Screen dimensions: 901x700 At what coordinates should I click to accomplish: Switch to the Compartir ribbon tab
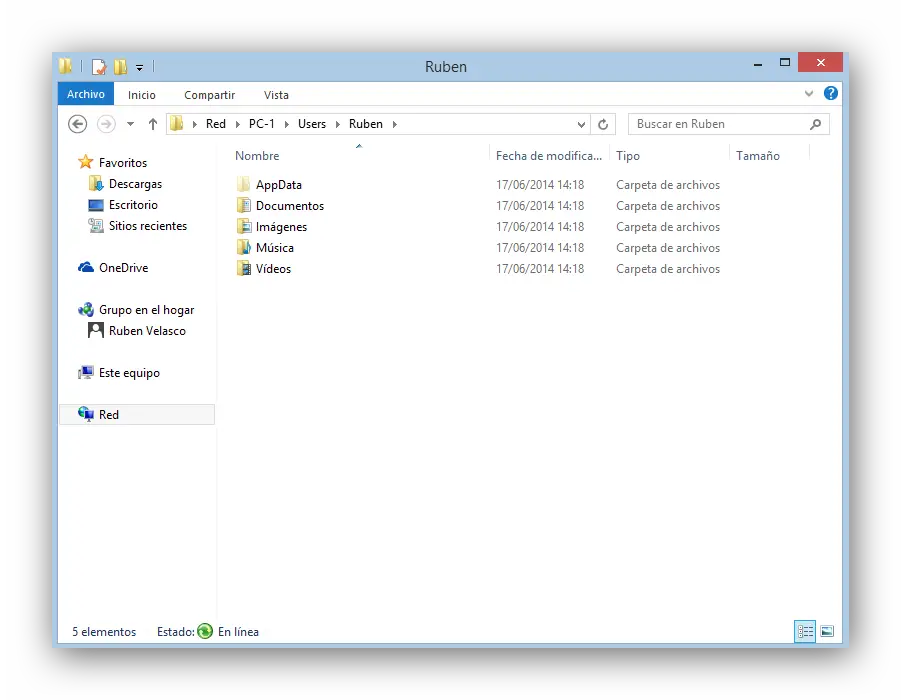click(x=209, y=95)
